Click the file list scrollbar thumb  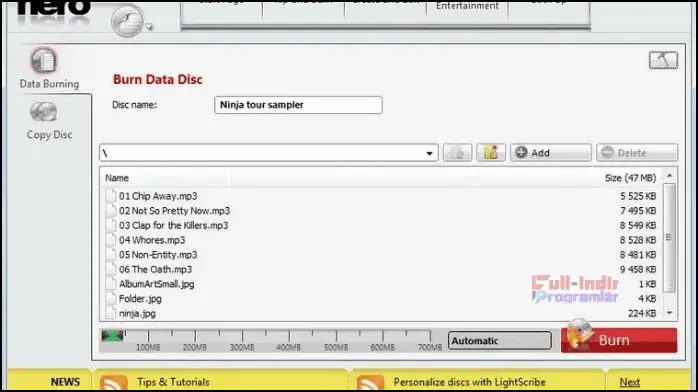(669, 238)
